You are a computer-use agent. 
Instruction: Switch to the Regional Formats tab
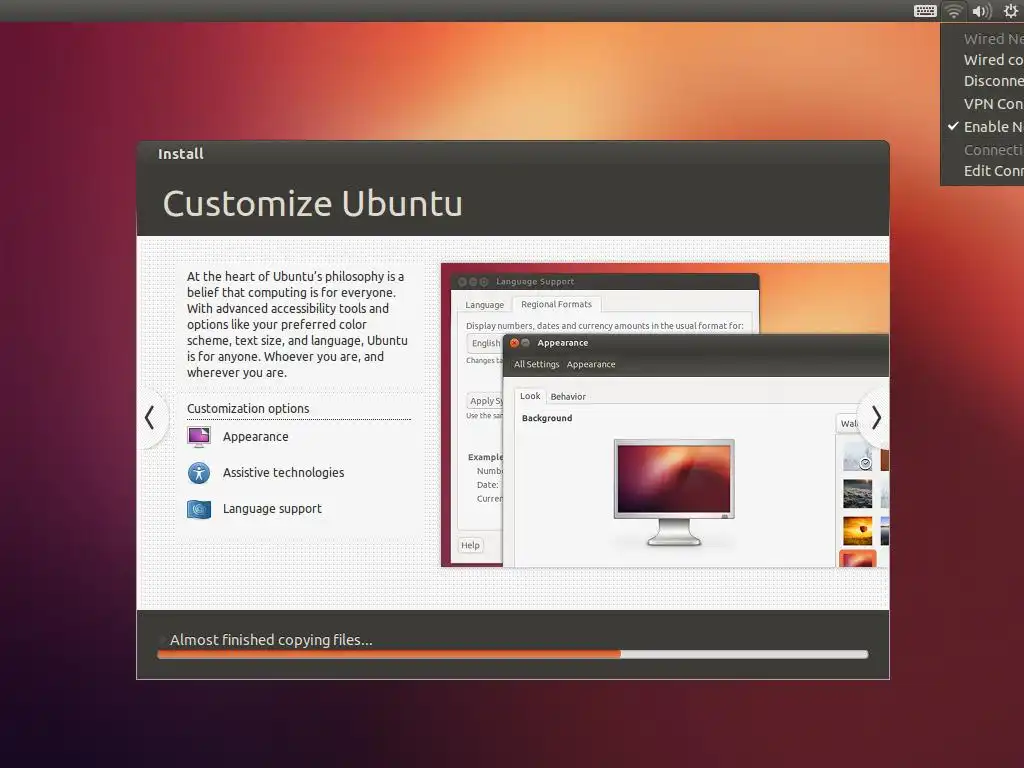(x=556, y=304)
